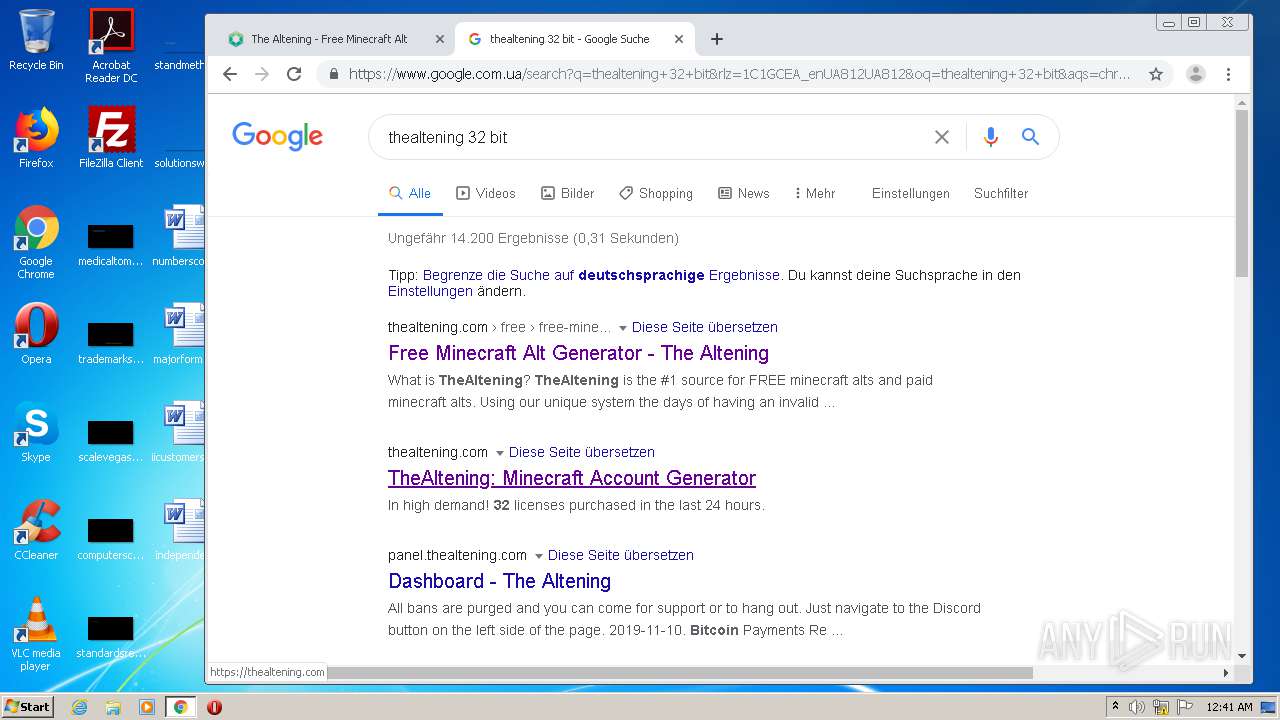View the site info lock icon
1280x720 pixels.
(x=333, y=74)
